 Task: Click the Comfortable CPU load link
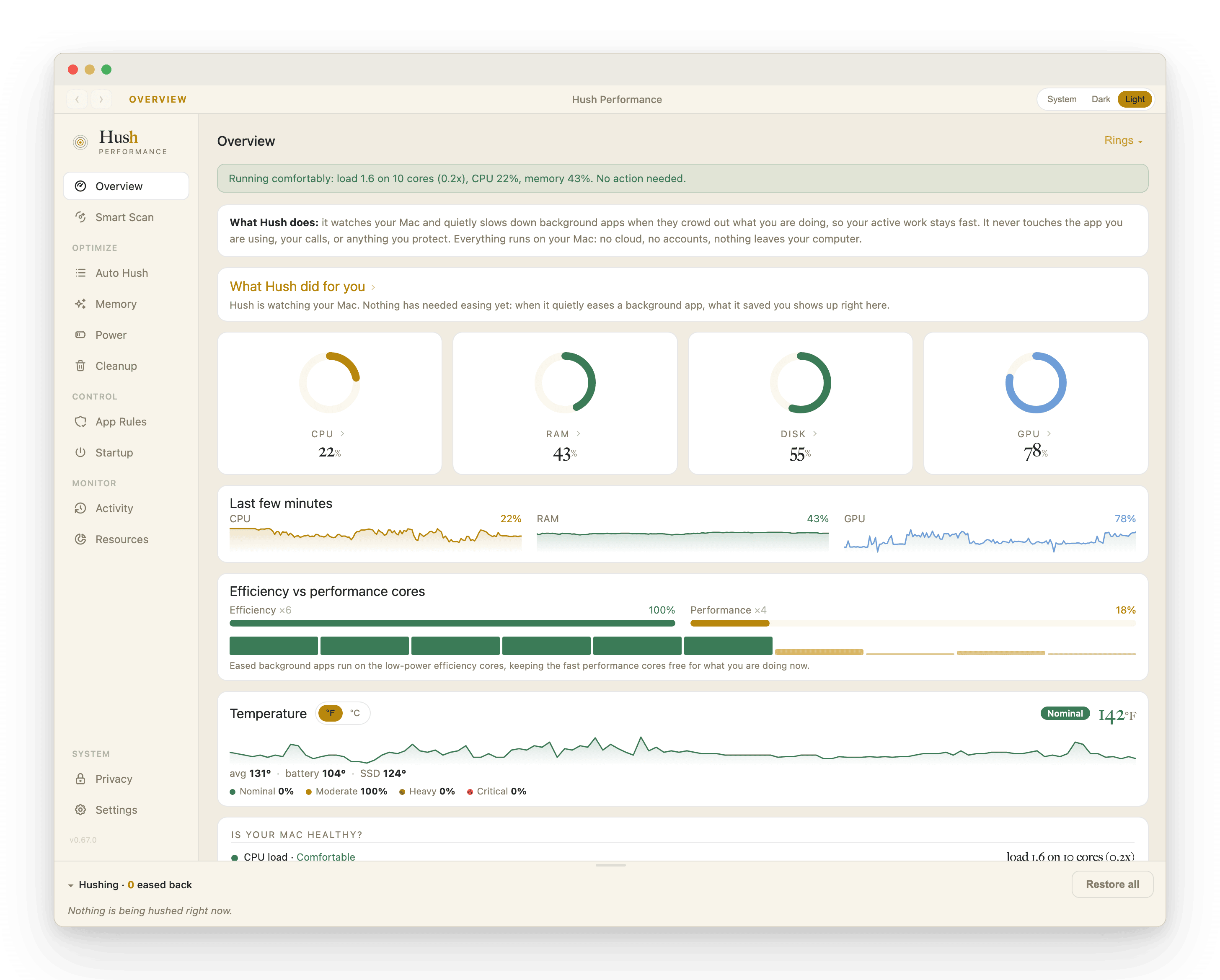[x=326, y=856]
